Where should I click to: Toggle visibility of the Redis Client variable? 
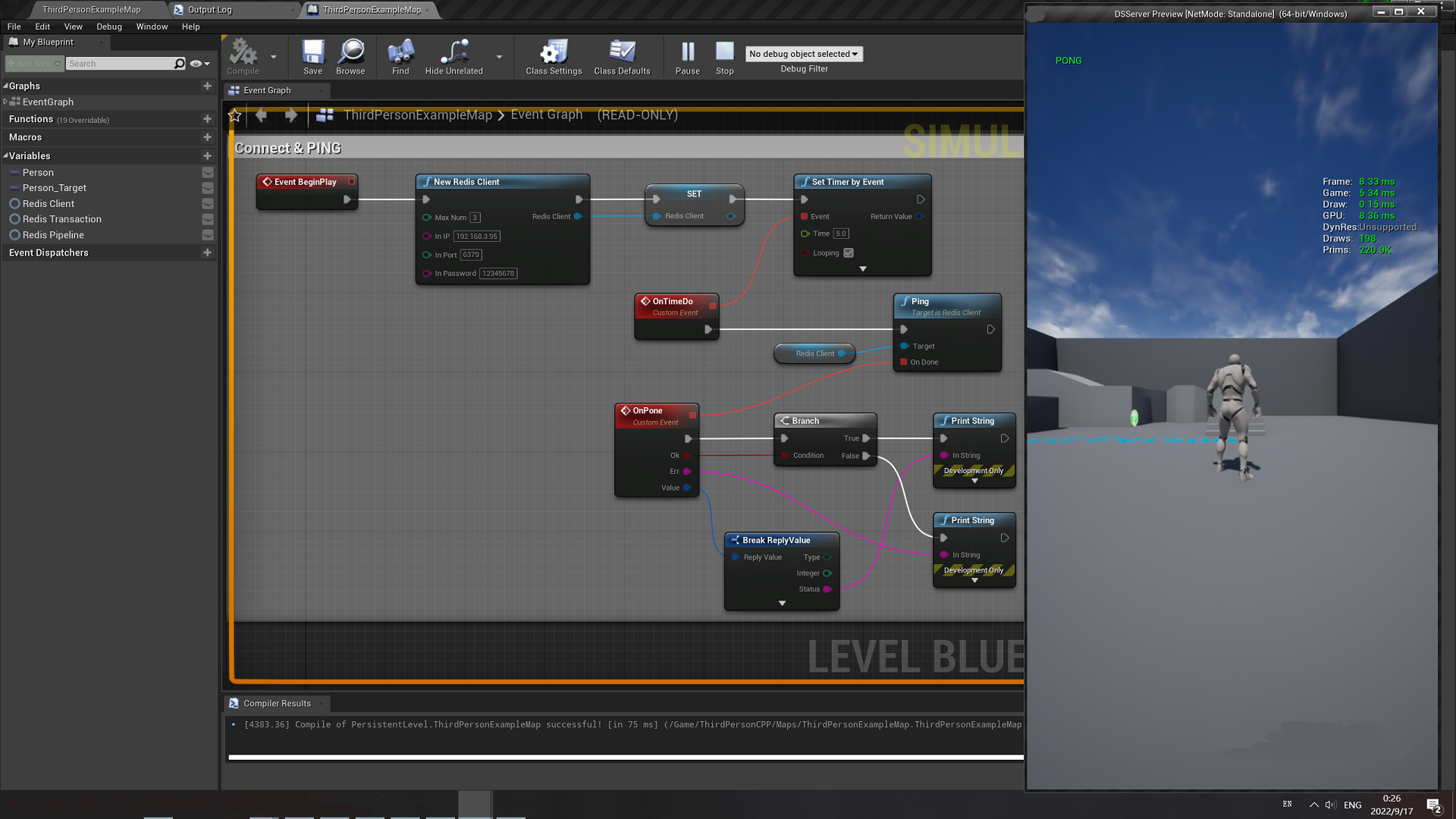coord(208,204)
